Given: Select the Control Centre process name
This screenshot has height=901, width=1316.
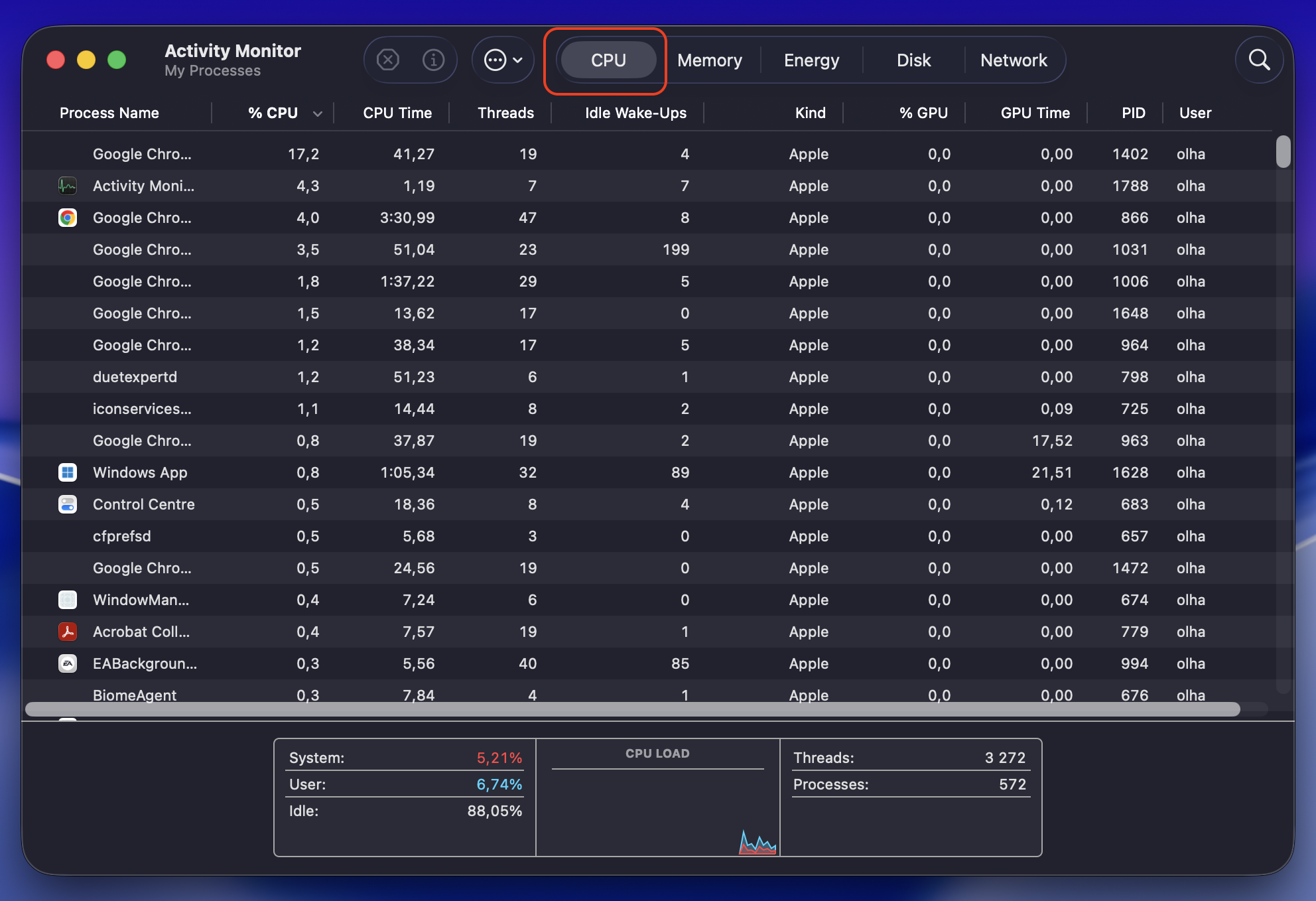Looking at the screenshot, I should [144, 504].
